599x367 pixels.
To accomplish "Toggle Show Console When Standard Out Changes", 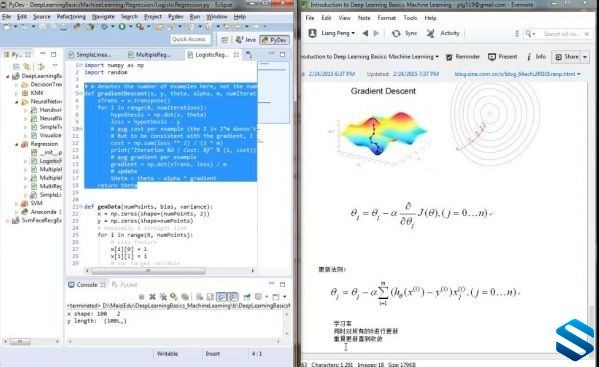I will coord(222,297).
